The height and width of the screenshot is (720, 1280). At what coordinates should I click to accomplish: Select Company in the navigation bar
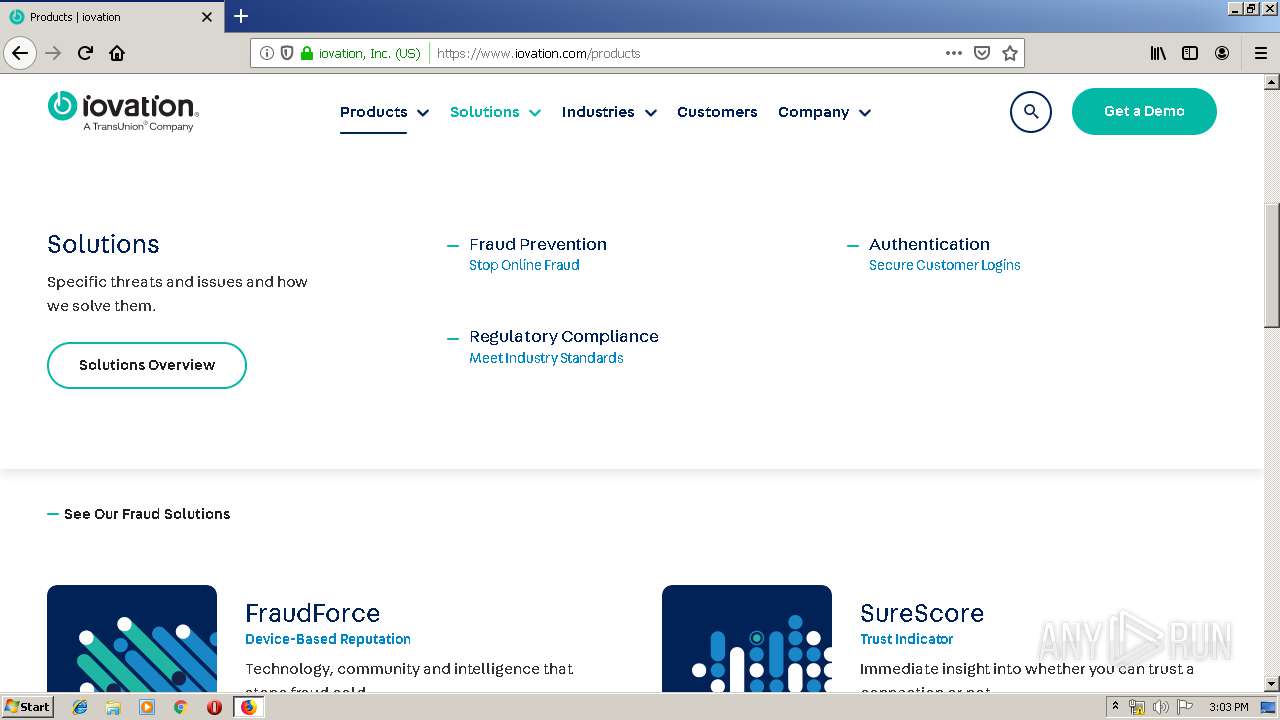coord(813,112)
